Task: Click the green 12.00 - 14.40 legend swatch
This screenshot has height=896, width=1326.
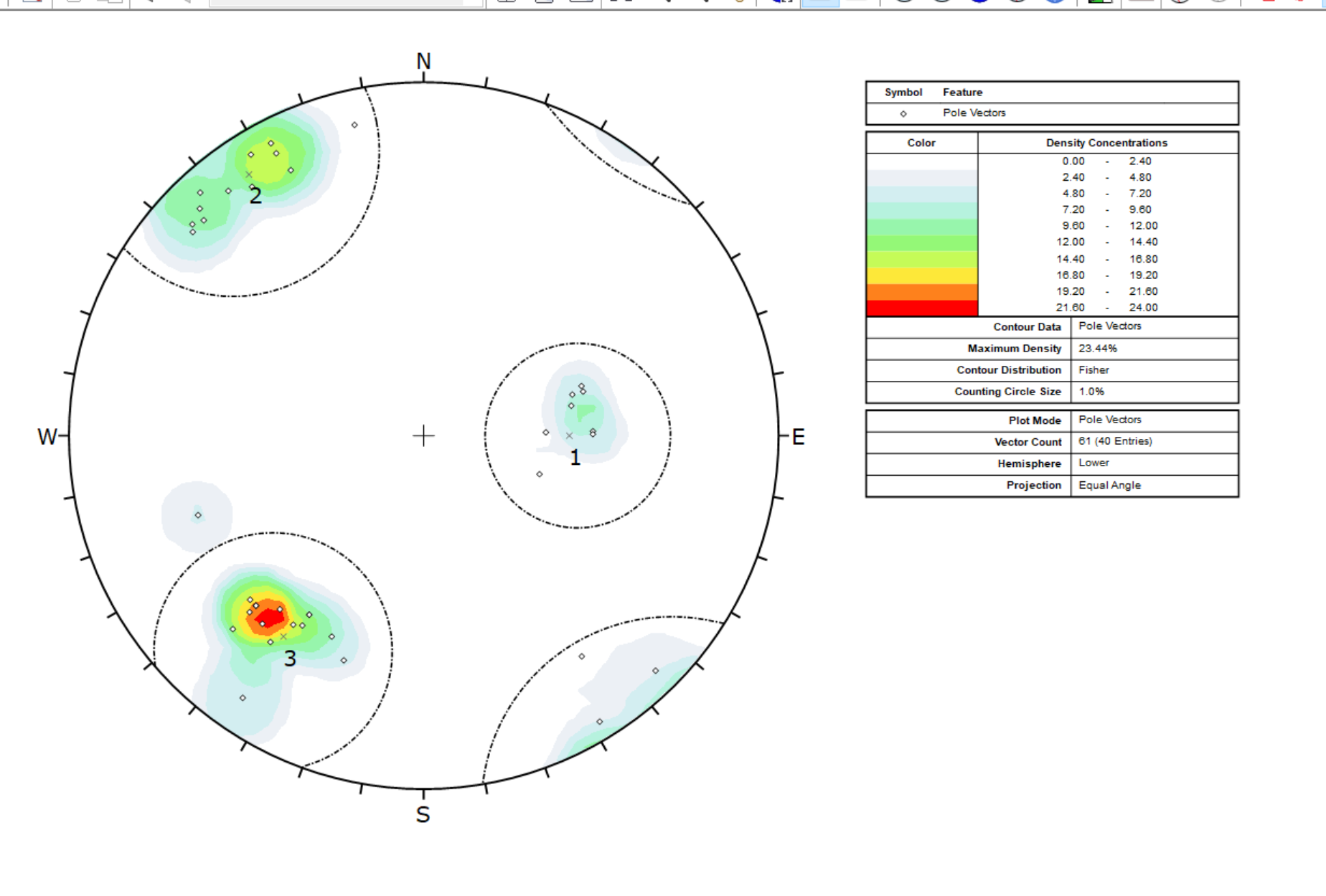Action: 922,242
